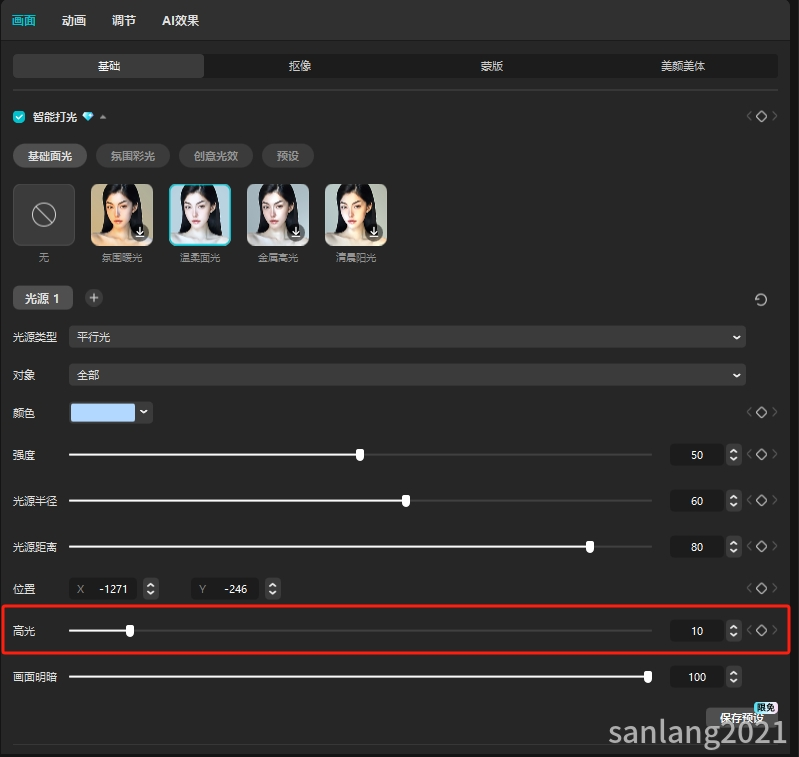This screenshot has width=799, height=757.
Task: Switch to the 动画 tab
Action: click(73, 20)
